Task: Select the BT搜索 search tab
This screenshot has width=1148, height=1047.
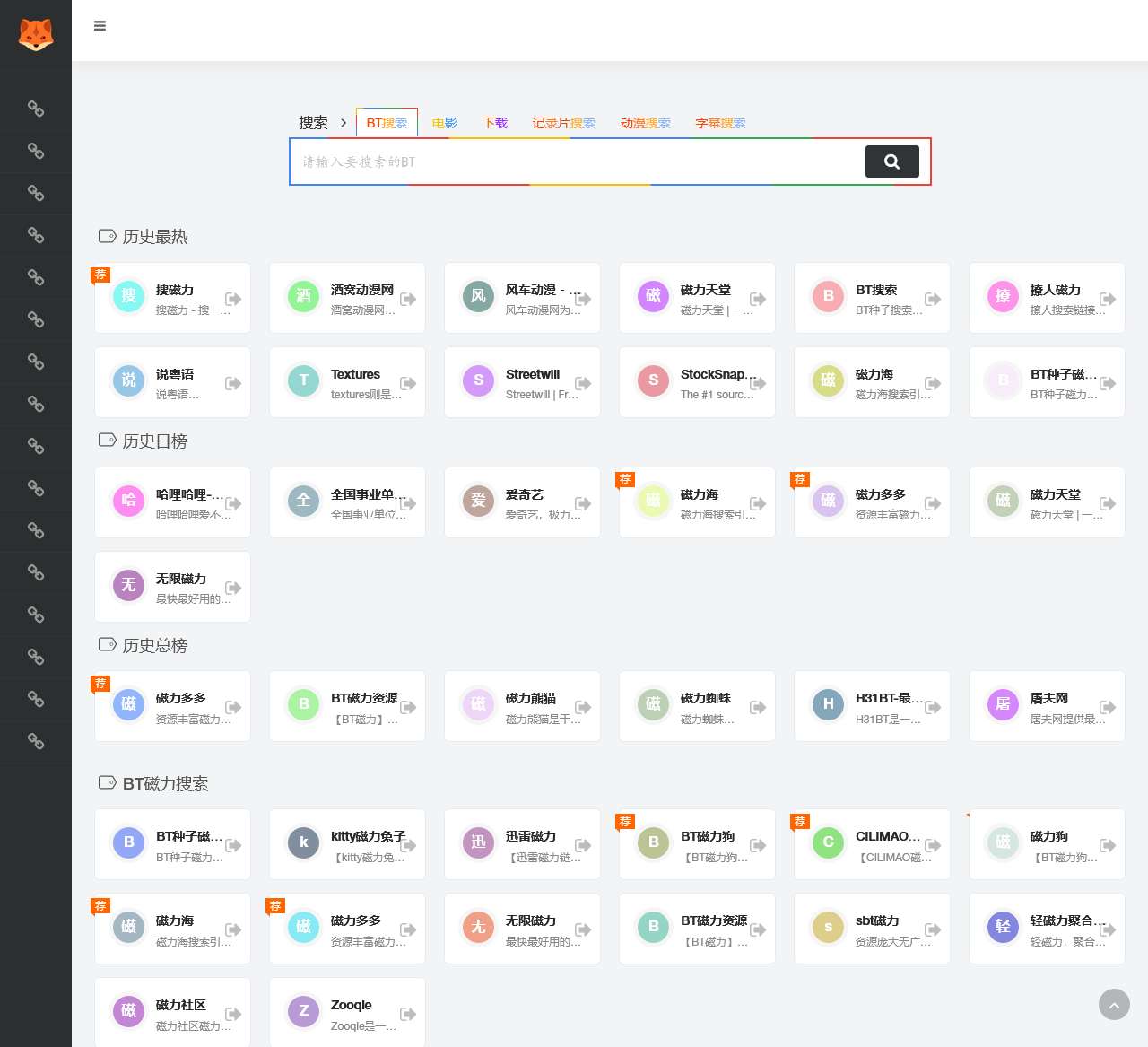Action: tap(387, 123)
